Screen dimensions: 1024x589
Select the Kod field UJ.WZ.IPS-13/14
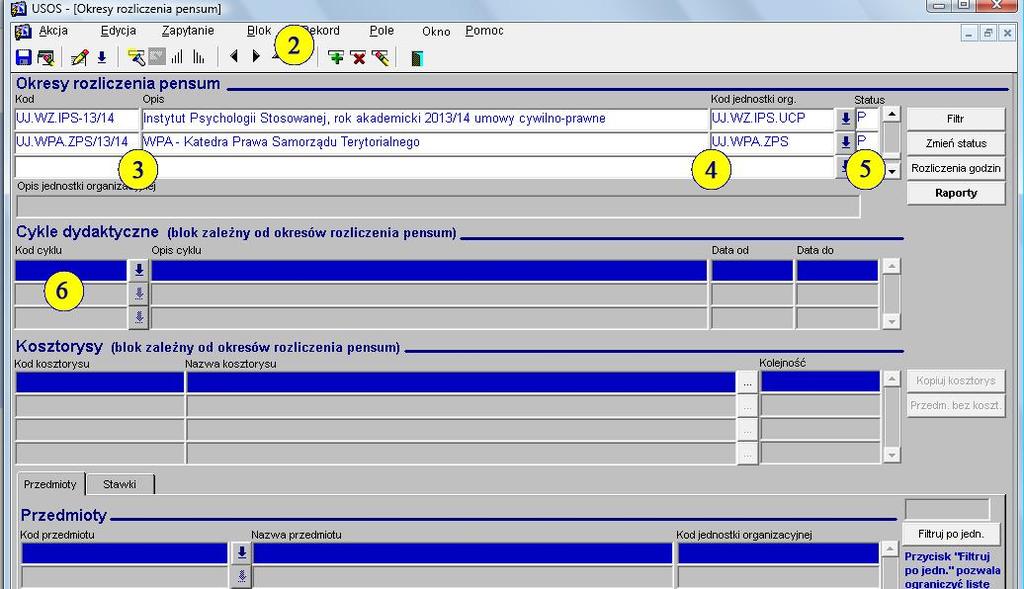coord(77,119)
